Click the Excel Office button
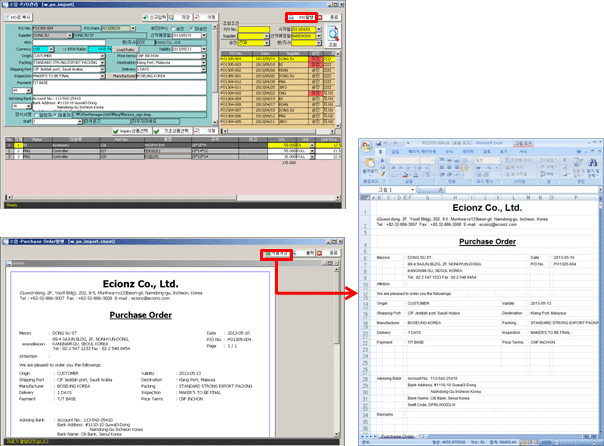Viewport: 604px width, 446px height. 367,147
